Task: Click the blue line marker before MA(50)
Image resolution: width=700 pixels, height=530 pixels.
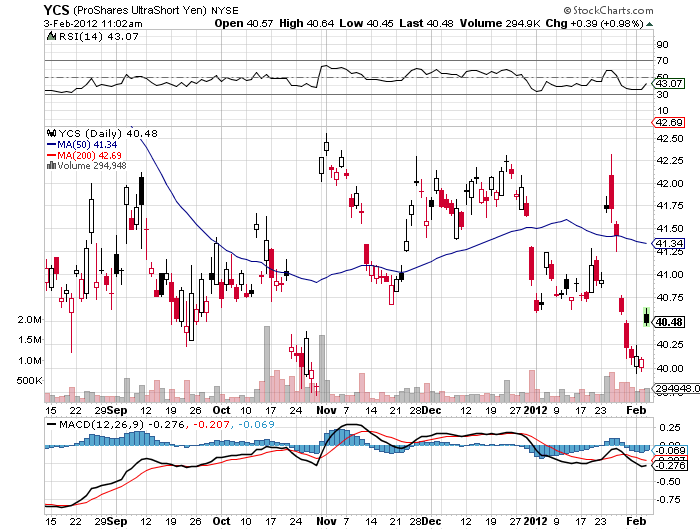Action: click(x=52, y=145)
